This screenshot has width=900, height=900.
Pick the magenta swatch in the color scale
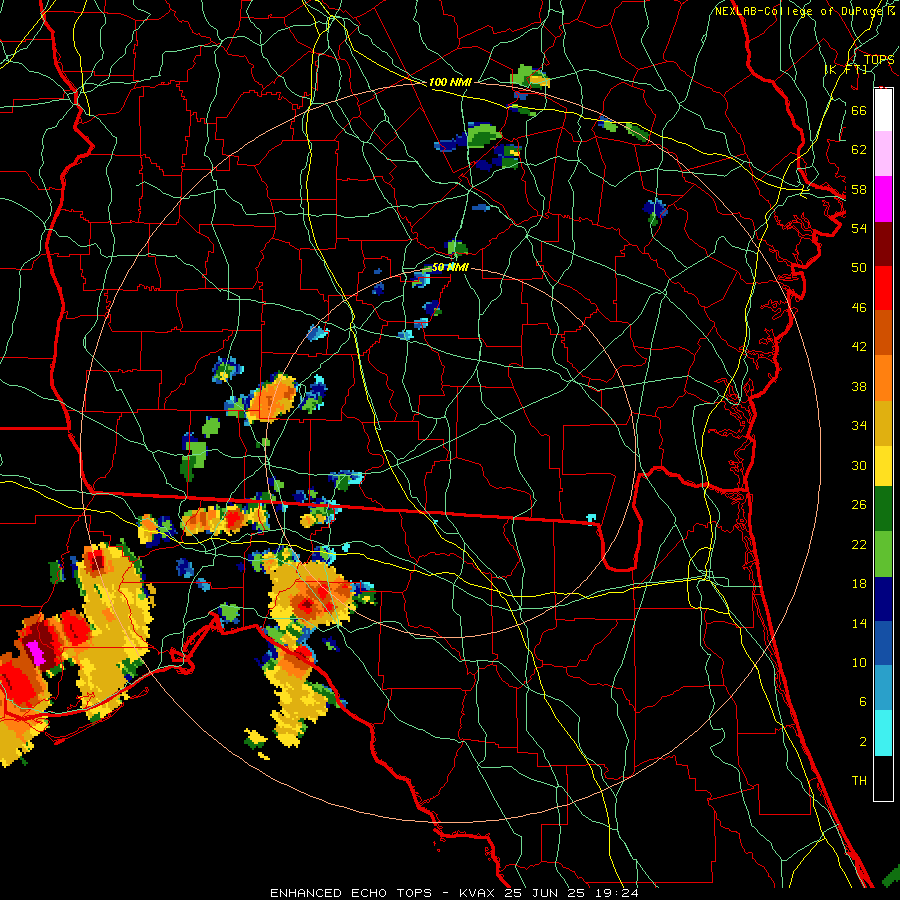tap(883, 199)
